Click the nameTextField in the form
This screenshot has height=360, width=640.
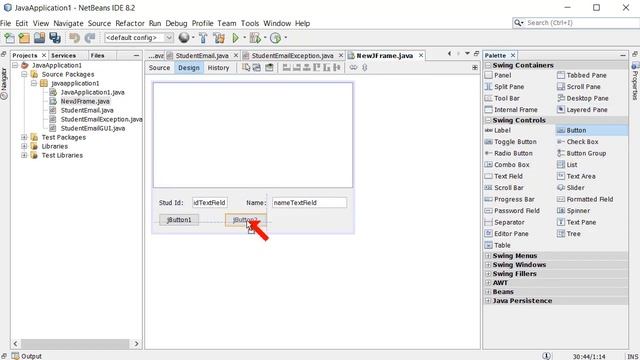(309, 202)
